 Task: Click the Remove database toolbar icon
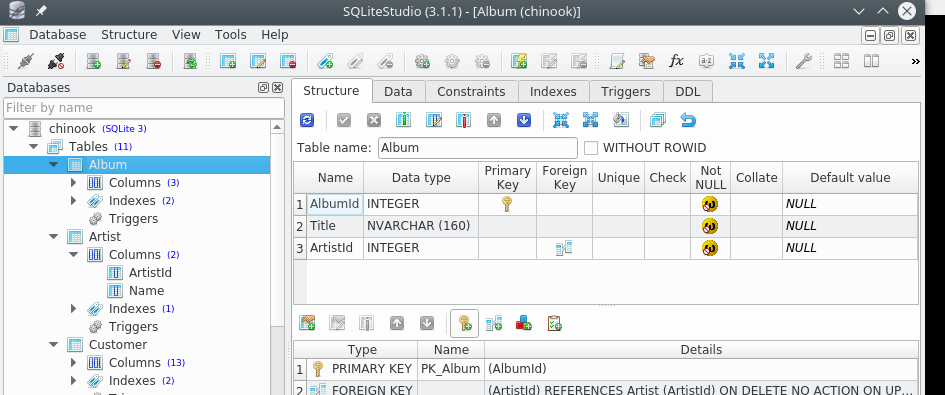pos(154,61)
